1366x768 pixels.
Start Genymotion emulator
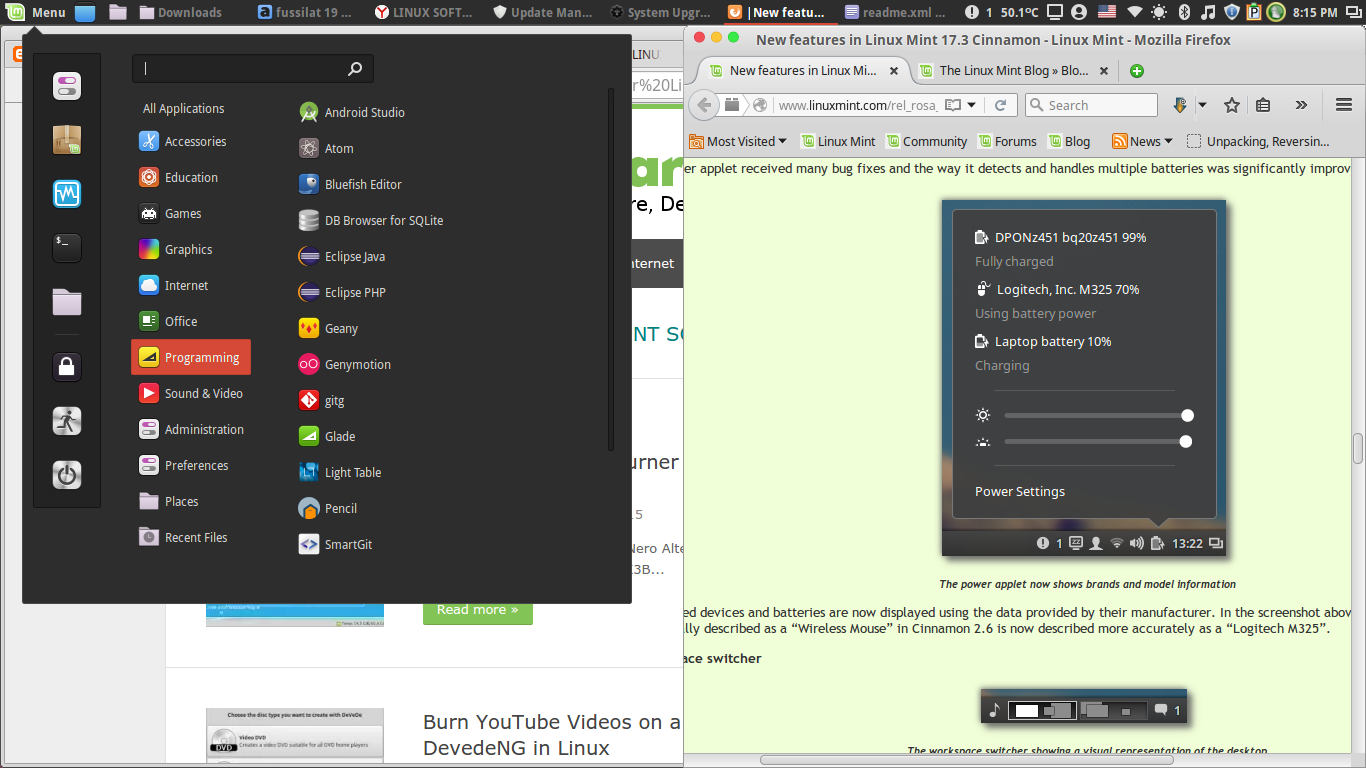click(345, 365)
